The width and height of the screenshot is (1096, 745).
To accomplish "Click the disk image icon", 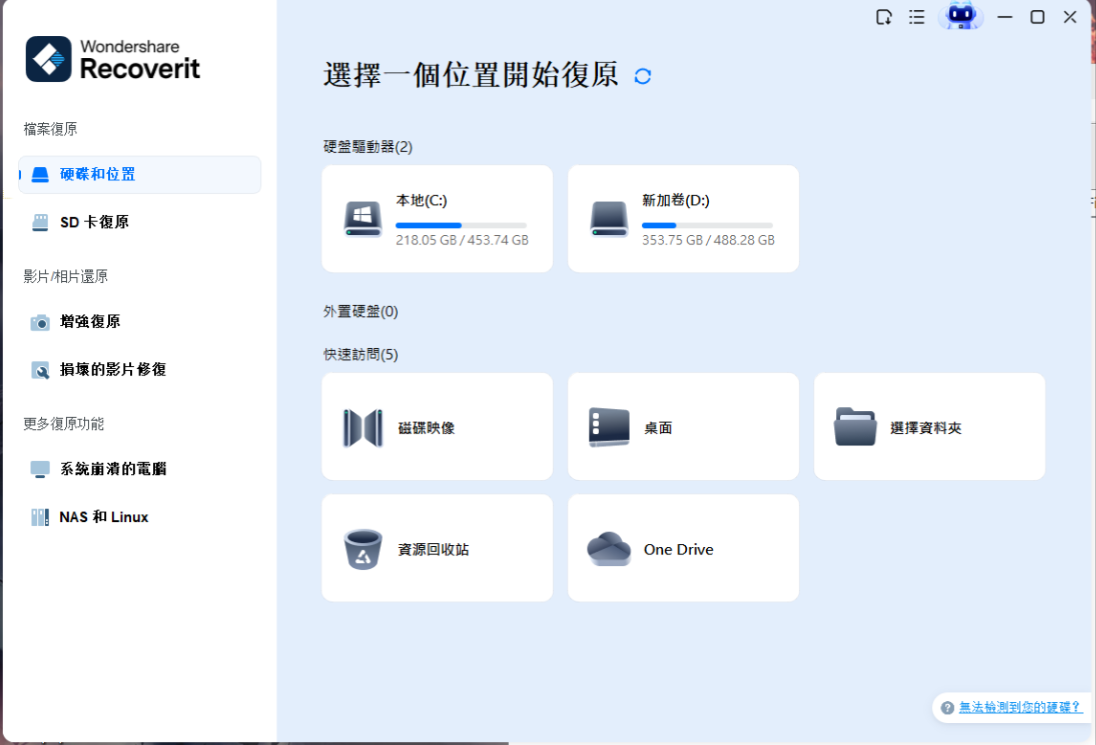I will 363,428.
